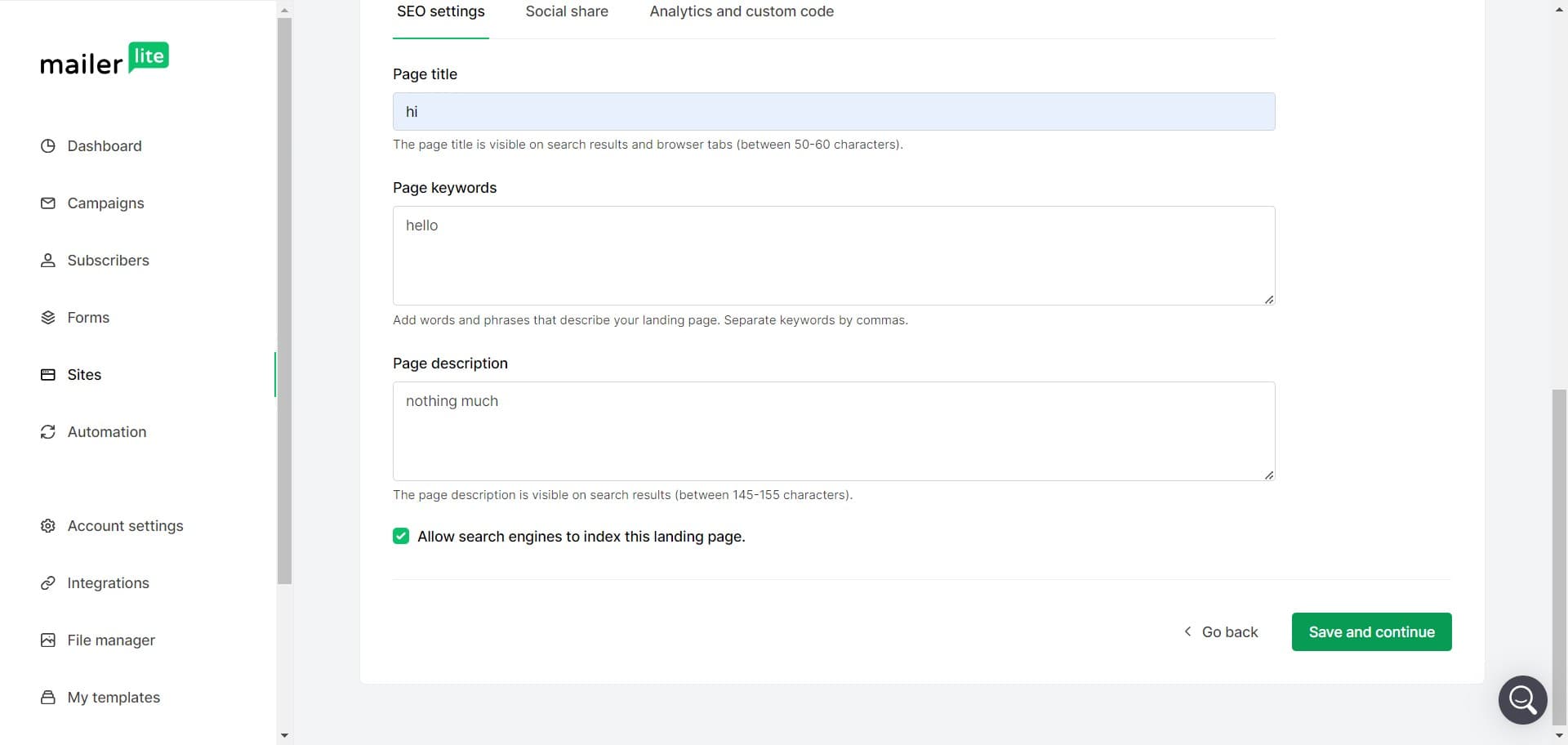Click the sidebar scroll down arrow
1568x745 pixels.
[x=284, y=735]
